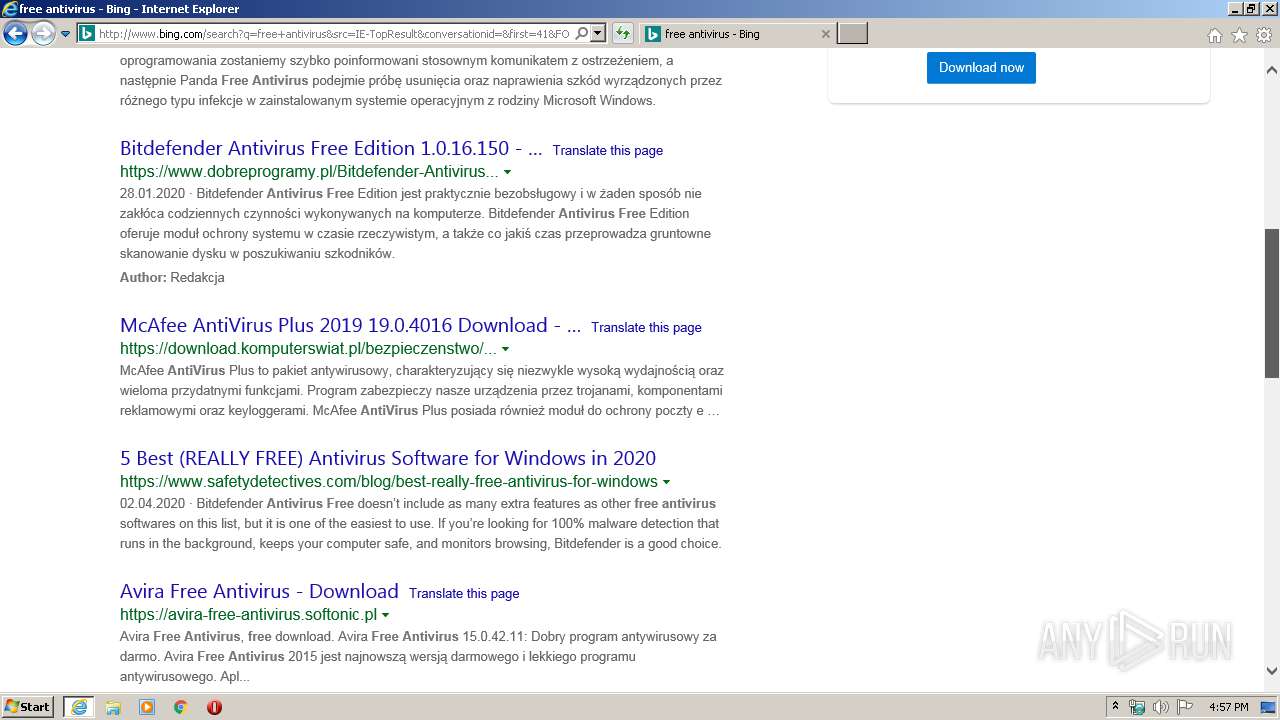This screenshot has height=720, width=1280.
Task: Open Google Chrome from the taskbar
Action: [180, 707]
